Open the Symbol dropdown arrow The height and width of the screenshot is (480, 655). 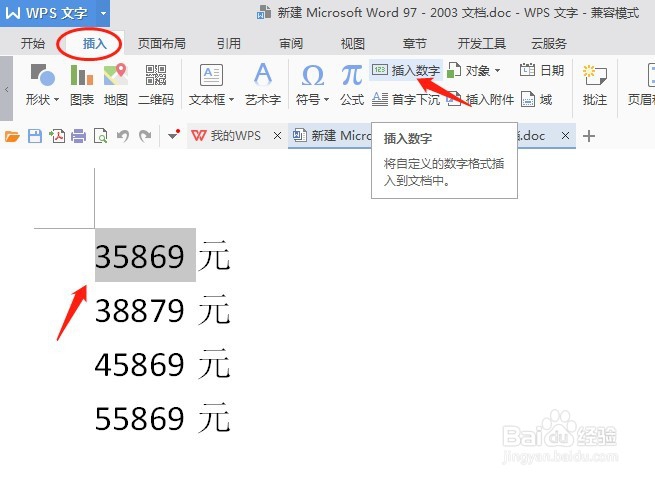pyautogui.click(x=326, y=100)
